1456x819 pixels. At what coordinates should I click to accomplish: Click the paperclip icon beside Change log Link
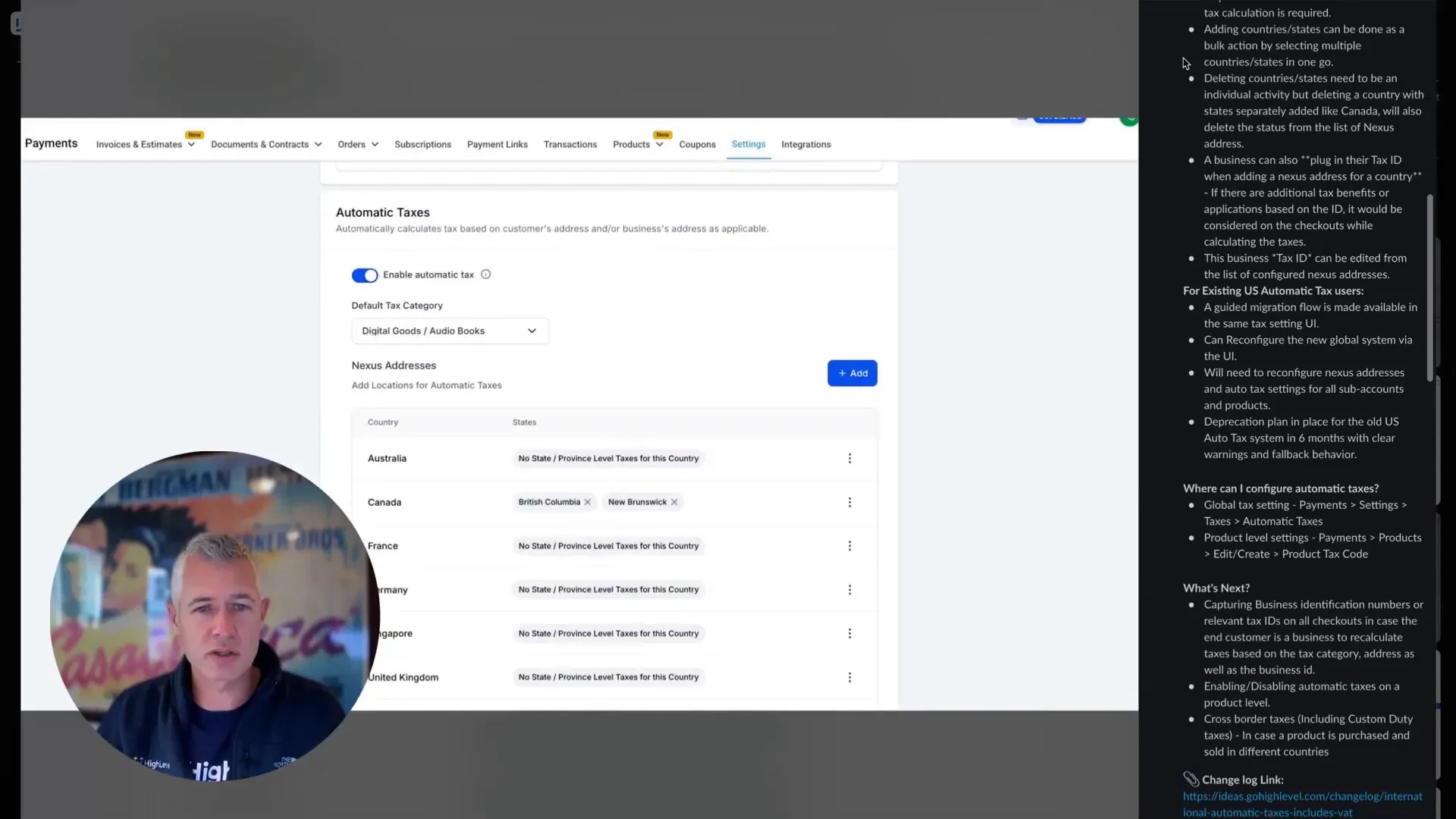click(x=1191, y=779)
